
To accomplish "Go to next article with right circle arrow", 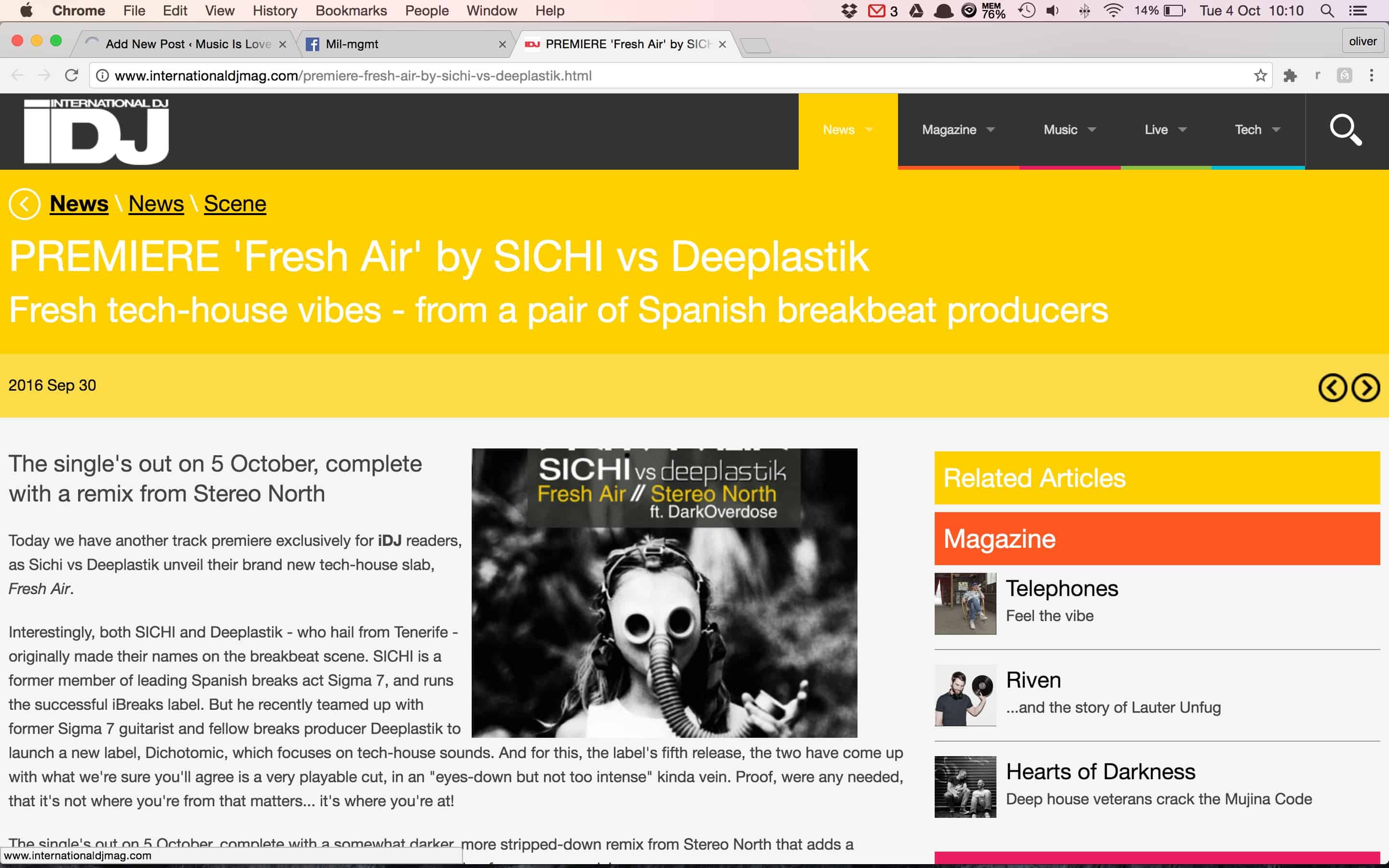I will (1365, 388).
